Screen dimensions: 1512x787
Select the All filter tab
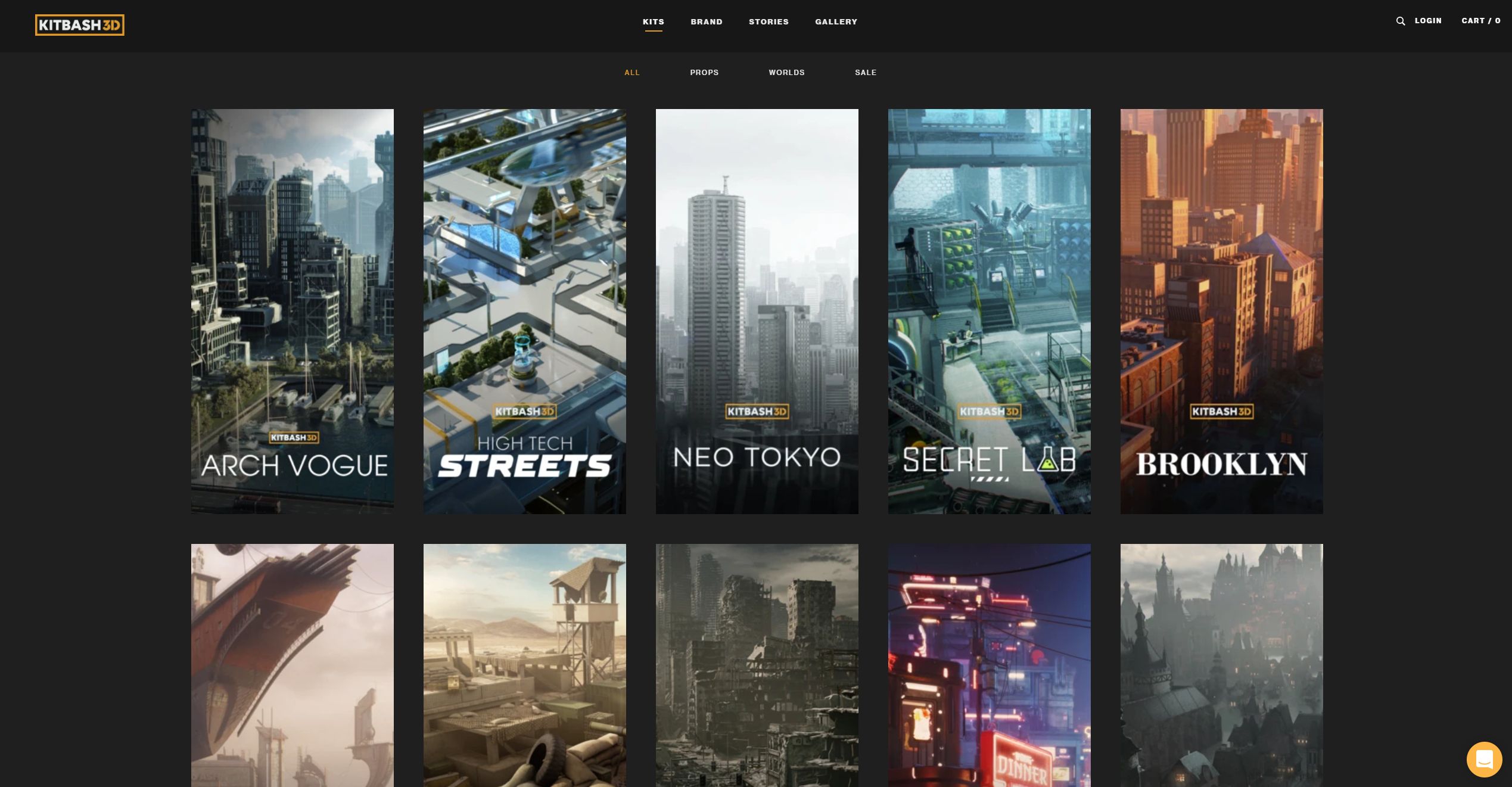[x=632, y=72]
